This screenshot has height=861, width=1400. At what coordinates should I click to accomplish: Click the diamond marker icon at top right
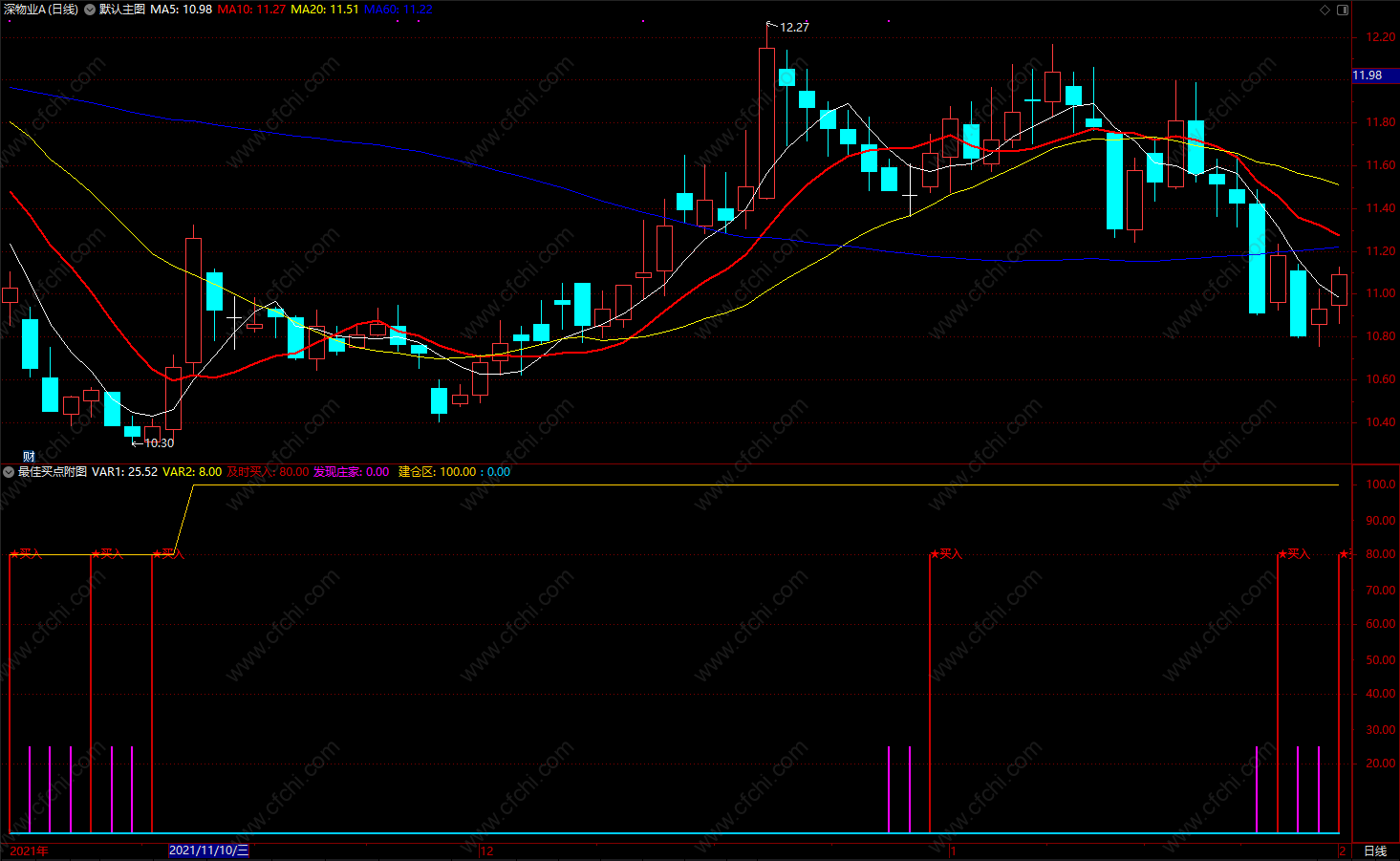[1325, 10]
